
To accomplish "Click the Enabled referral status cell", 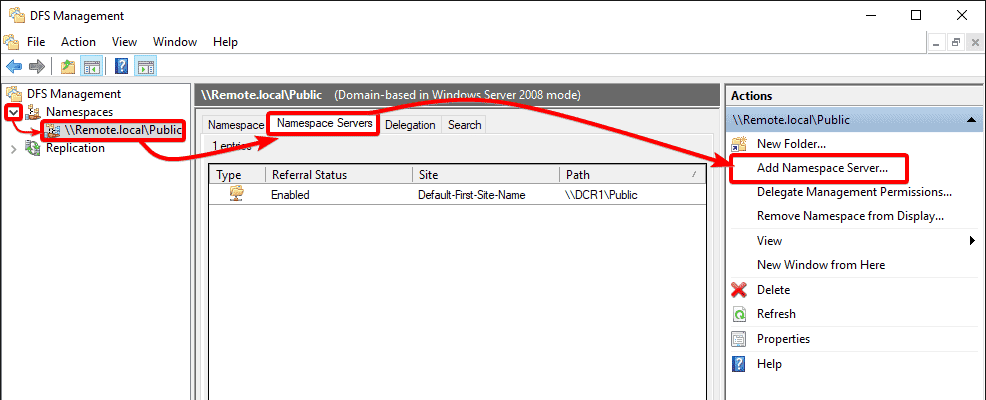I will coord(290,195).
